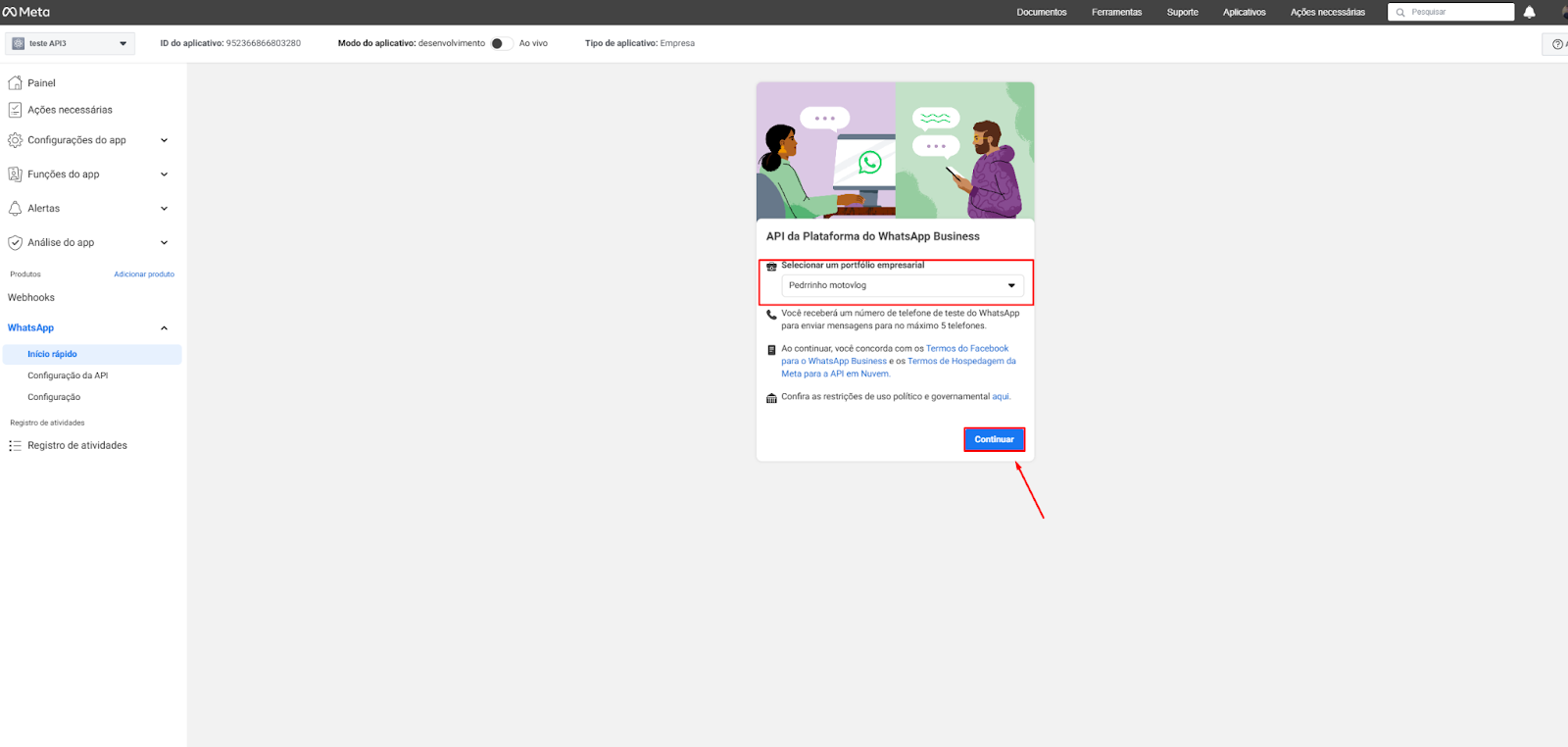The height and width of the screenshot is (747, 1568).
Task: Open the teste API3 app selector
Action: pyautogui.click(x=70, y=43)
